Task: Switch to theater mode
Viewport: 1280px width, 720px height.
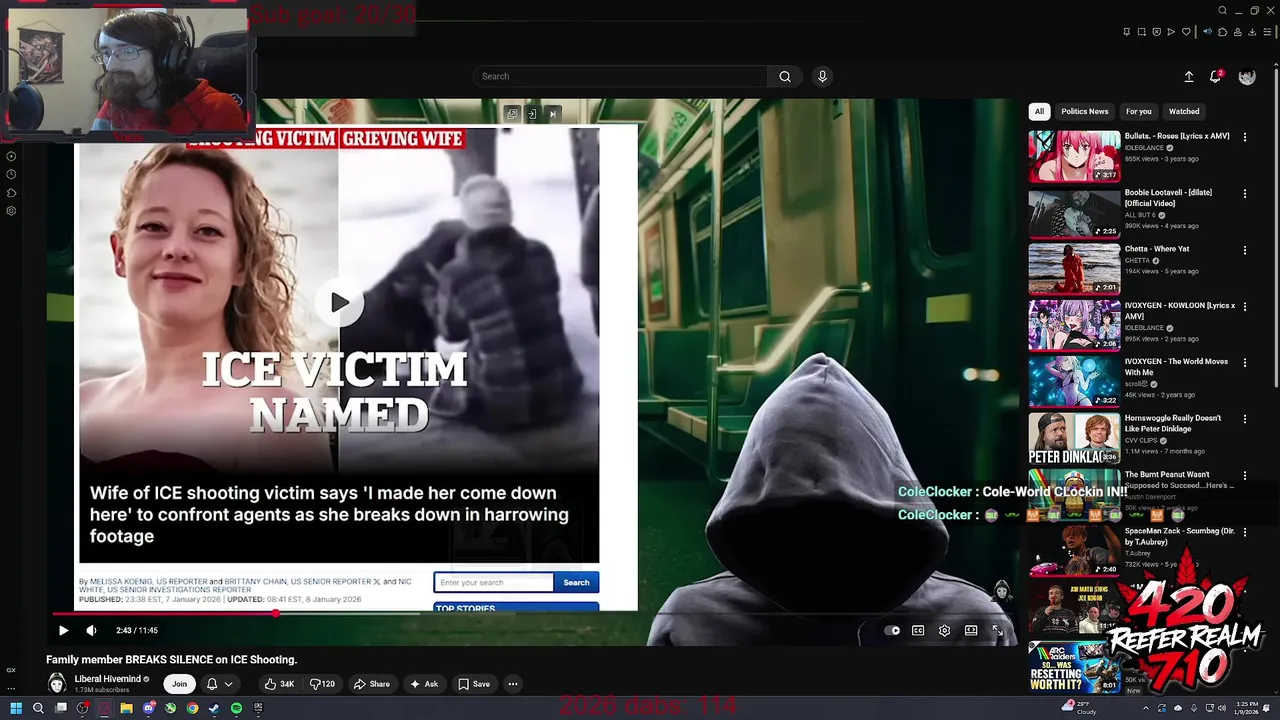Action: click(971, 630)
